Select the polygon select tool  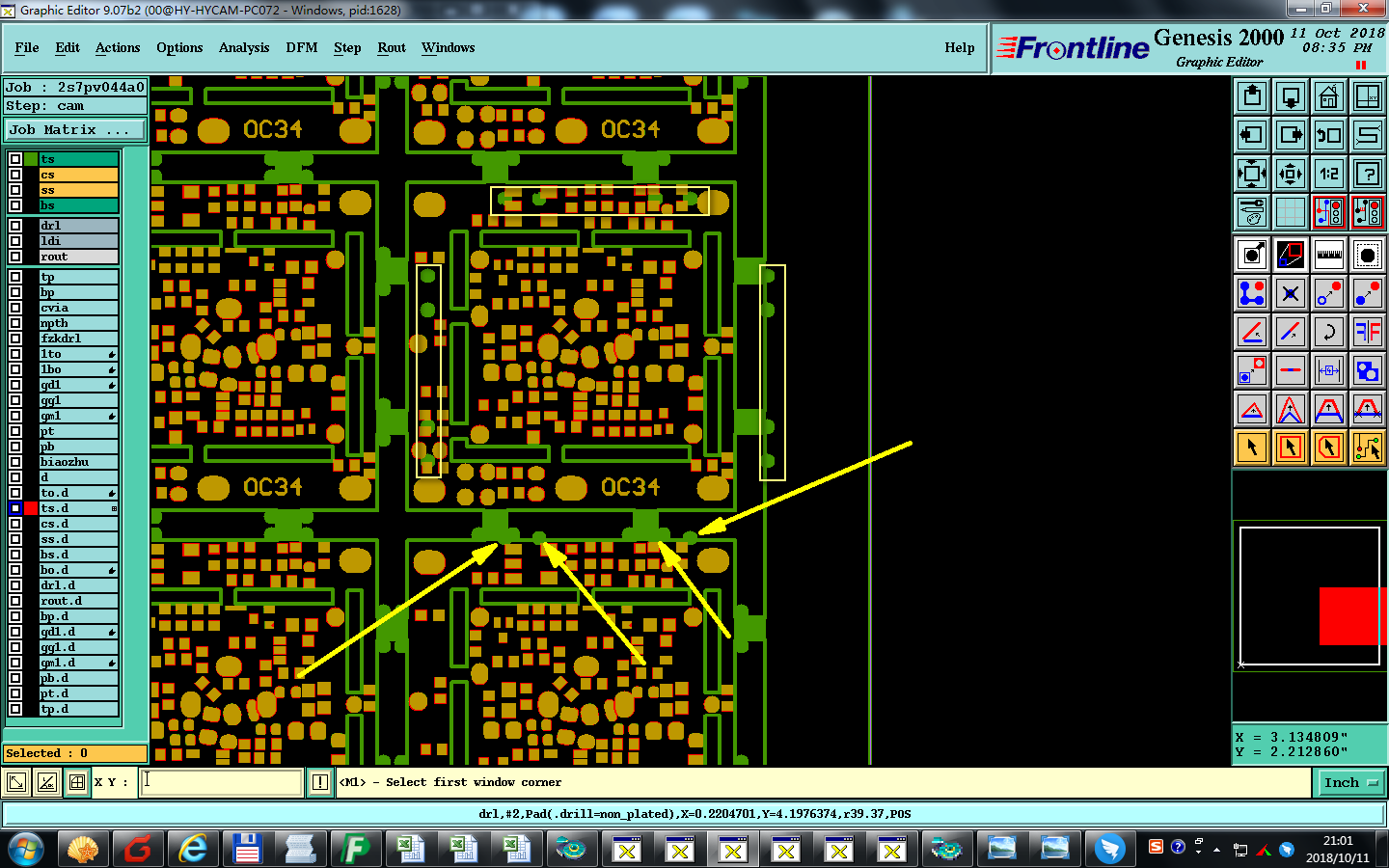(x=1329, y=448)
